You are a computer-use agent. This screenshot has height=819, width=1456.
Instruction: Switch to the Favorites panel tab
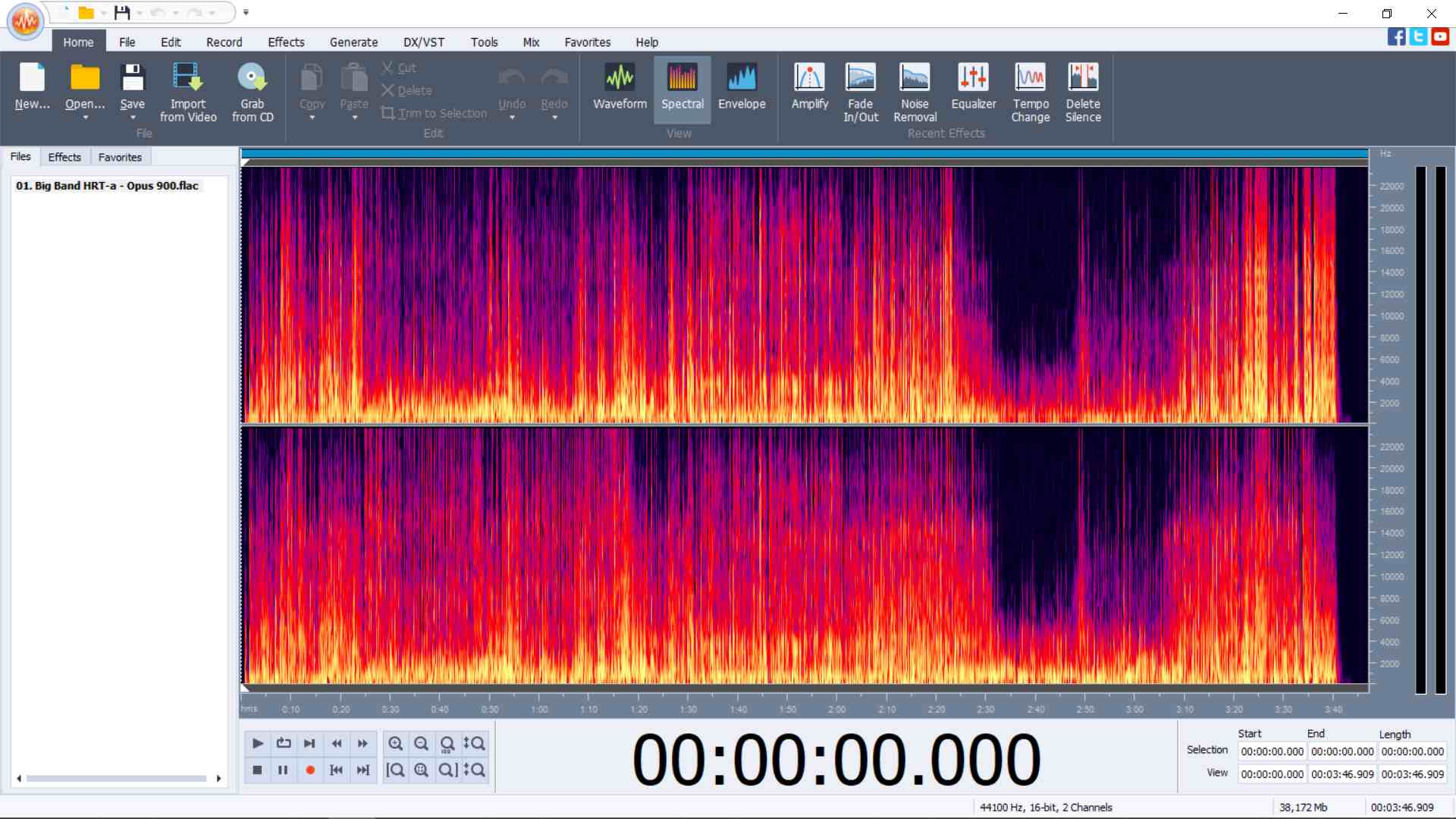click(x=120, y=157)
